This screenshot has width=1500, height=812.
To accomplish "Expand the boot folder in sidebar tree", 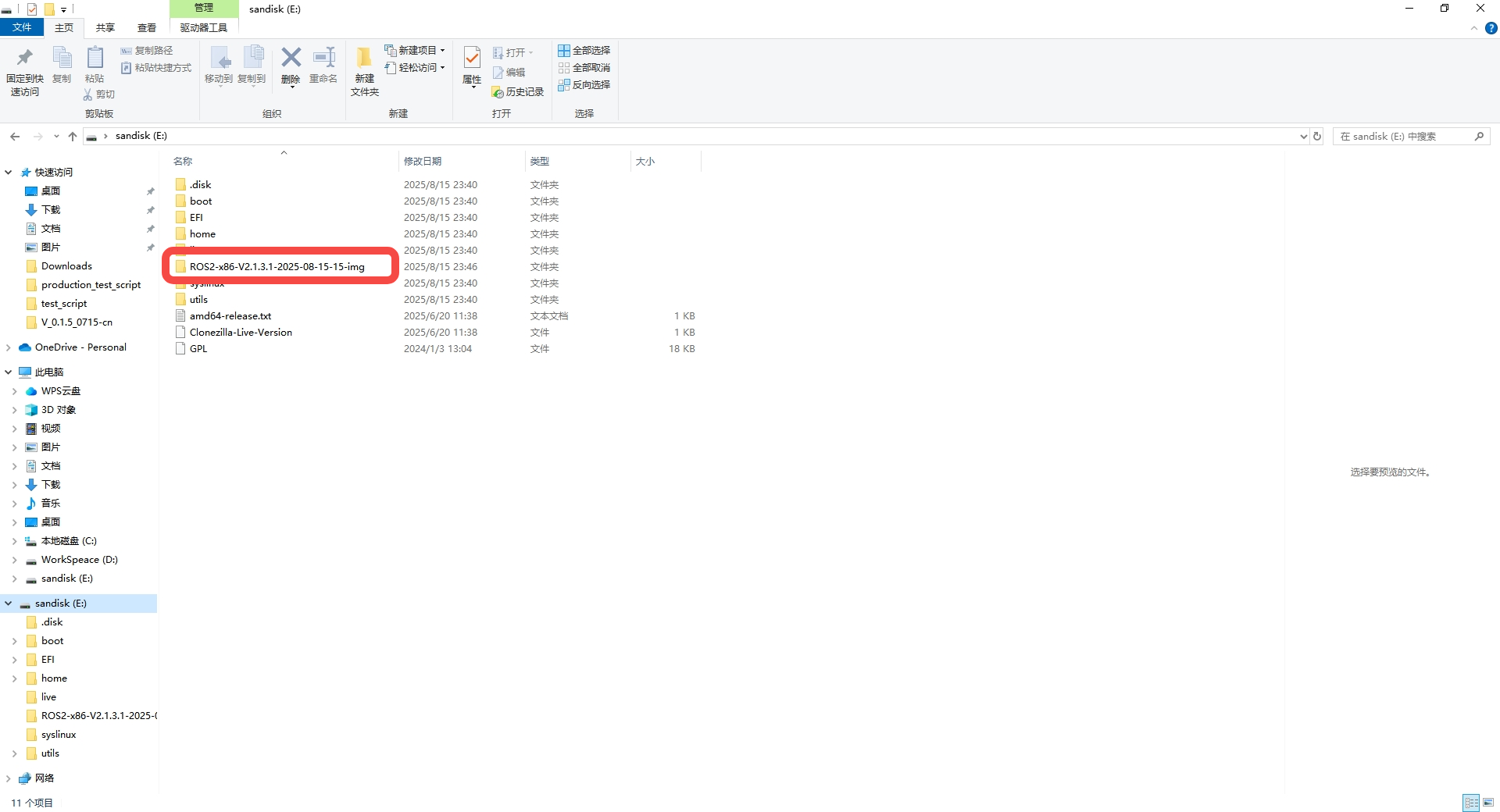I will coord(14,640).
